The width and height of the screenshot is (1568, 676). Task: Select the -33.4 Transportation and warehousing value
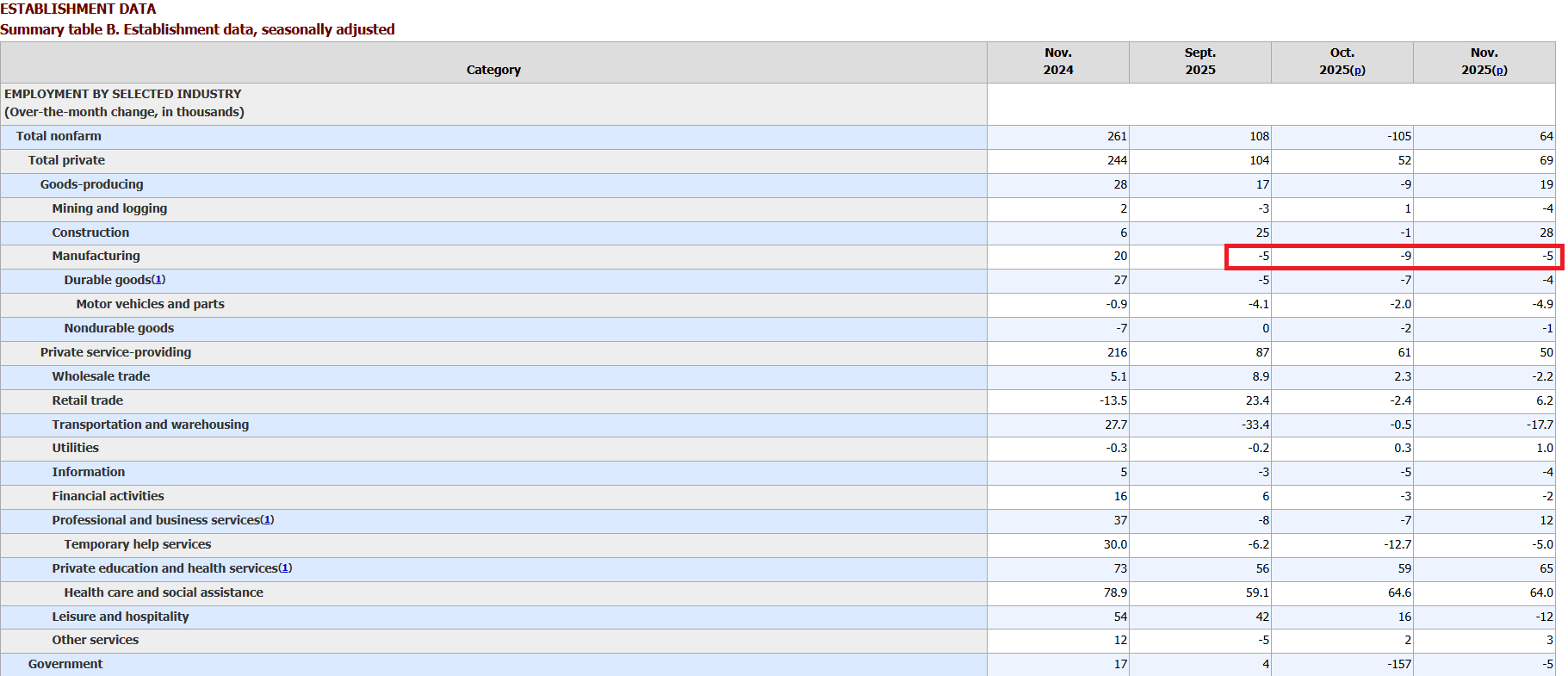pos(1255,425)
